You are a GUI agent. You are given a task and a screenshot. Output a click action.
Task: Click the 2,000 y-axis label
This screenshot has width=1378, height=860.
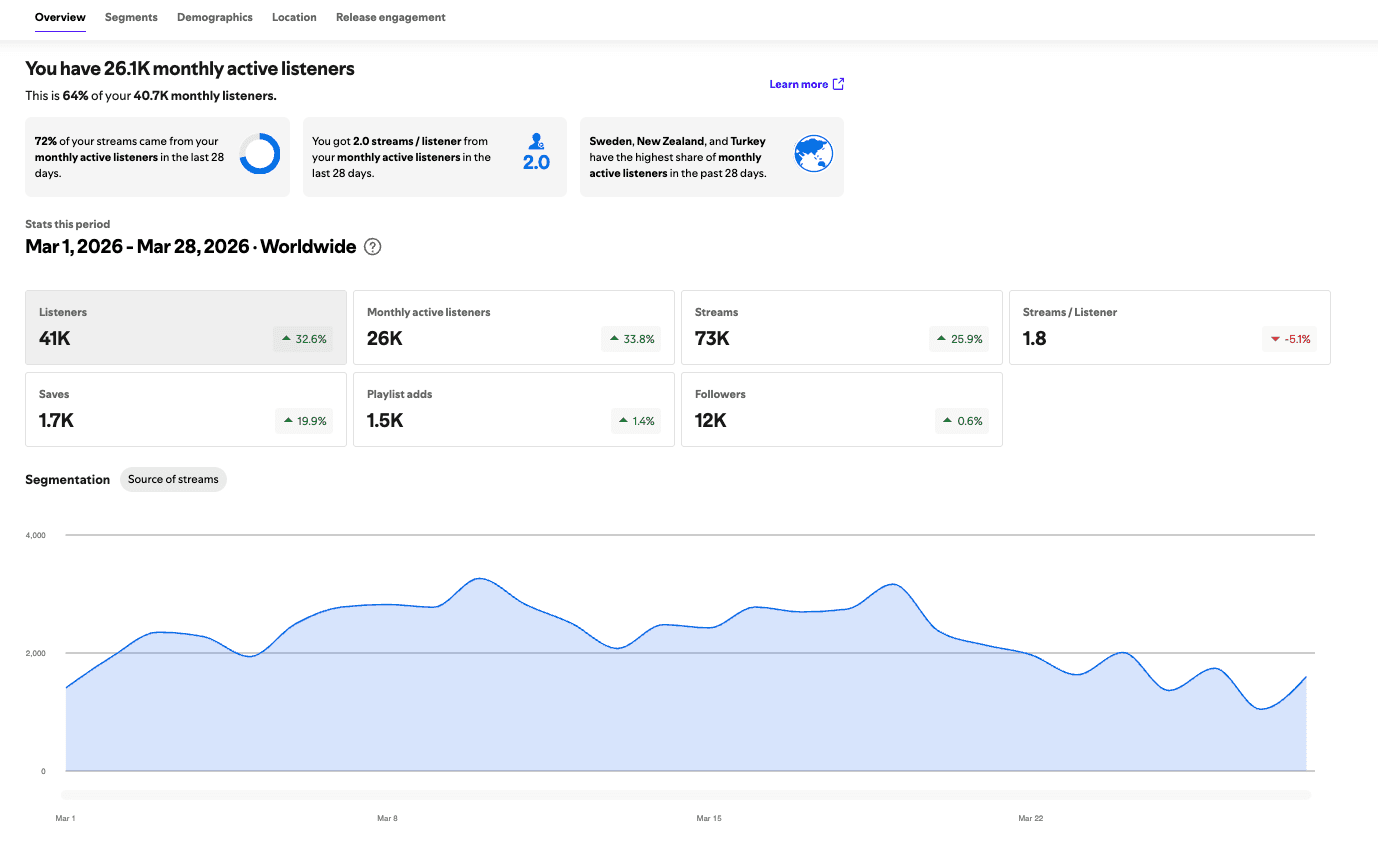[x=36, y=653]
